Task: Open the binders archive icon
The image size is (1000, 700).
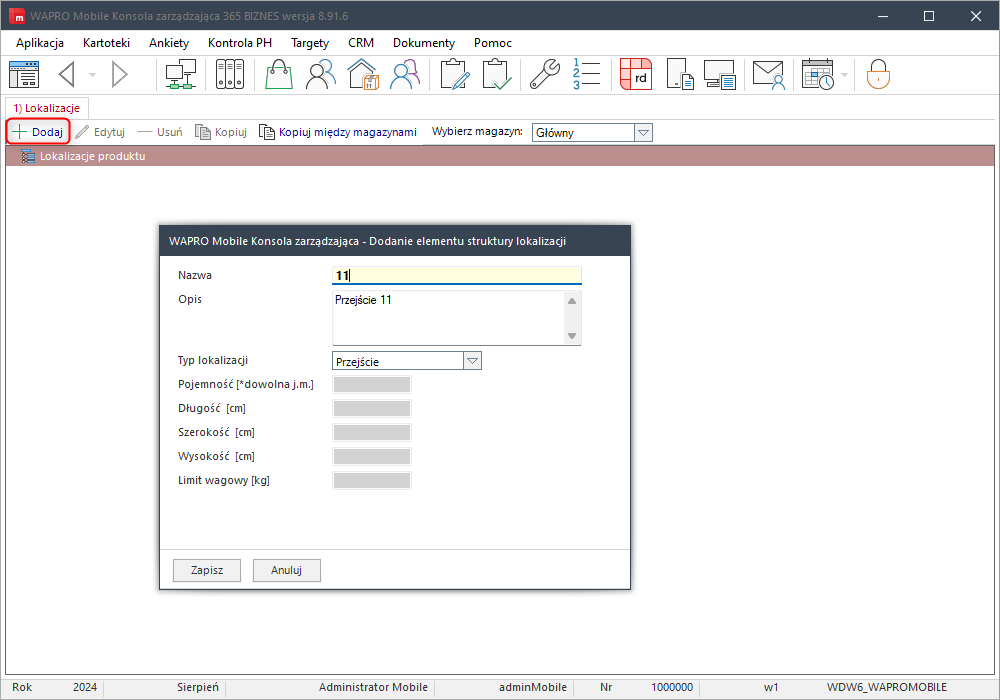Action: tap(229, 75)
